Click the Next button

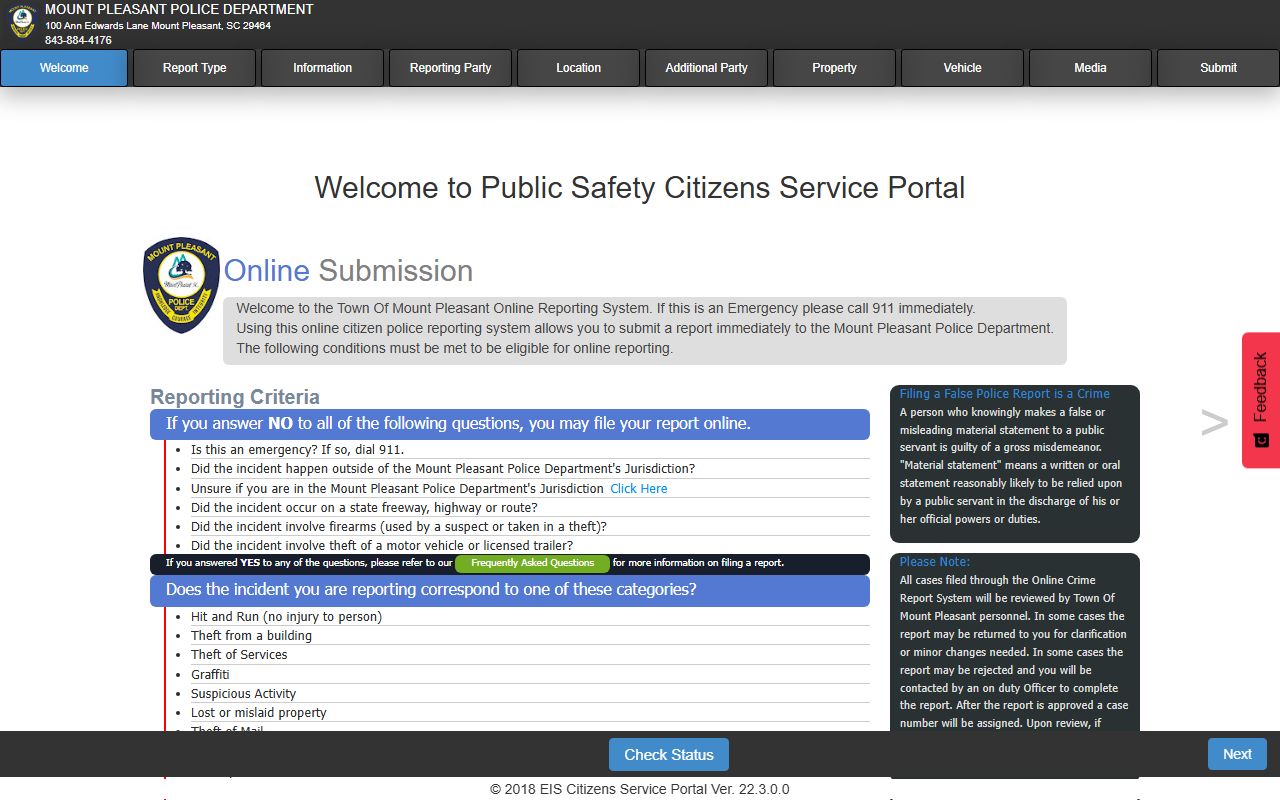[1236, 754]
